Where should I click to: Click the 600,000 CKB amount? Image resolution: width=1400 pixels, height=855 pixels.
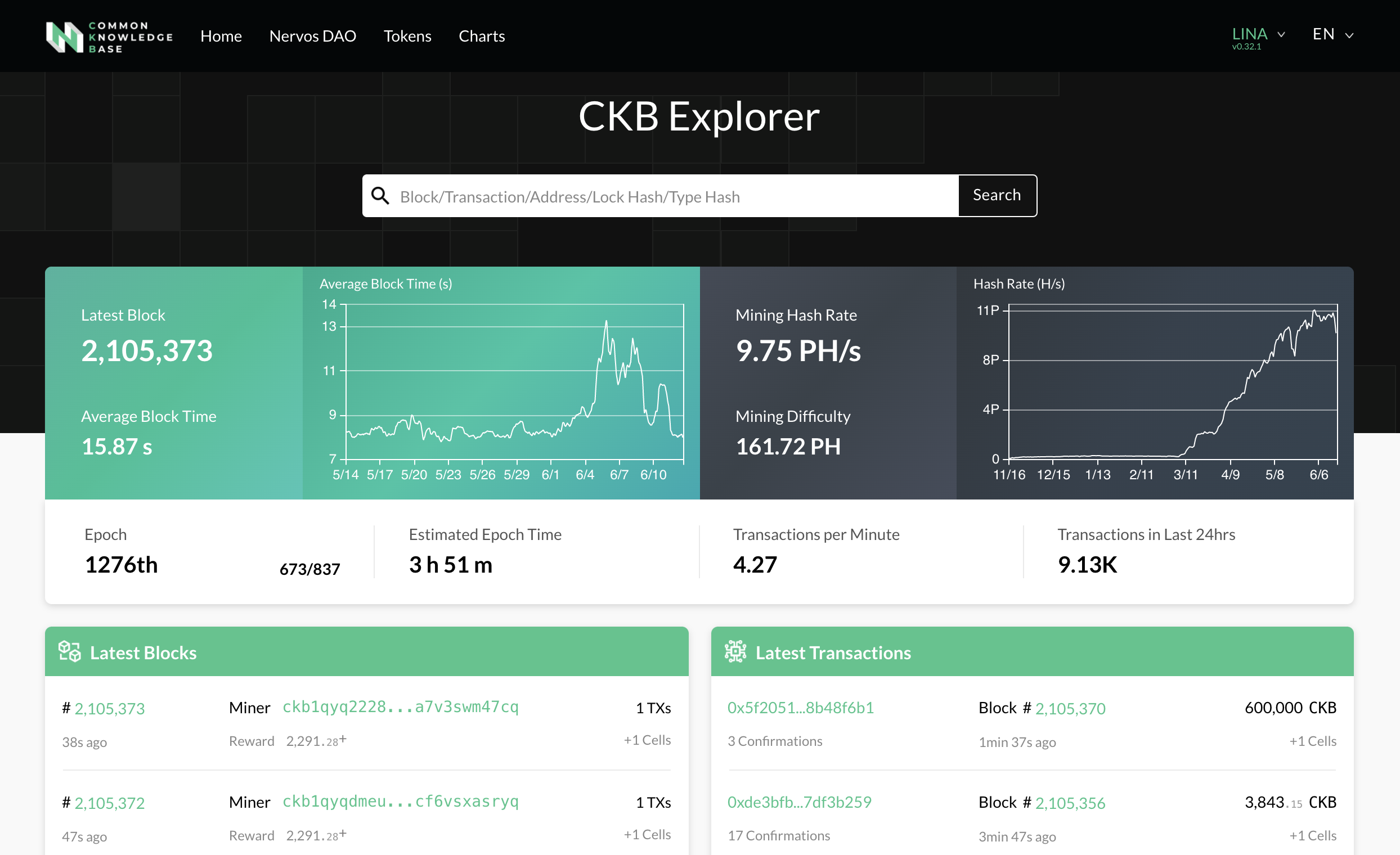coord(1290,707)
